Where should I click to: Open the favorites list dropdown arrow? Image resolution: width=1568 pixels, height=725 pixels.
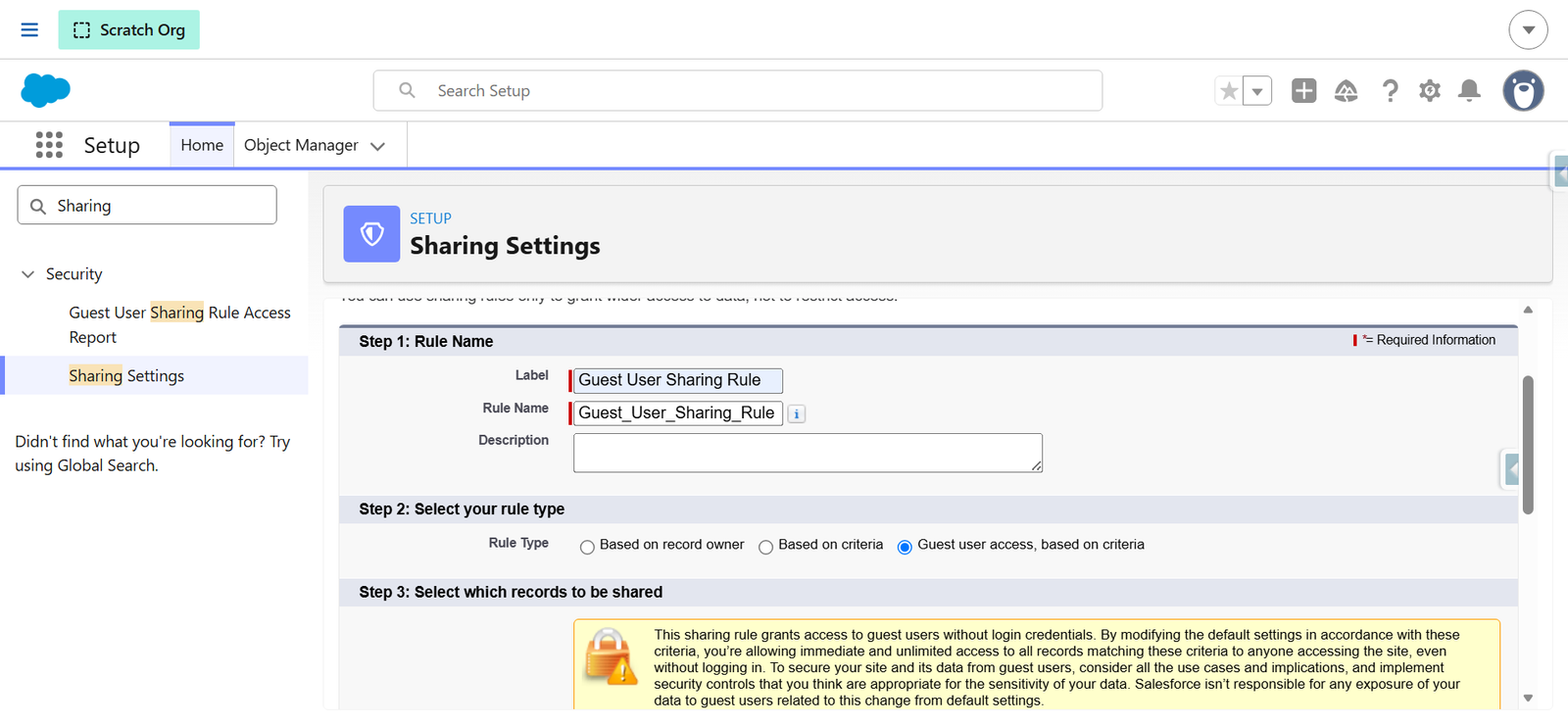pyautogui.click(x=1257, y=91)
